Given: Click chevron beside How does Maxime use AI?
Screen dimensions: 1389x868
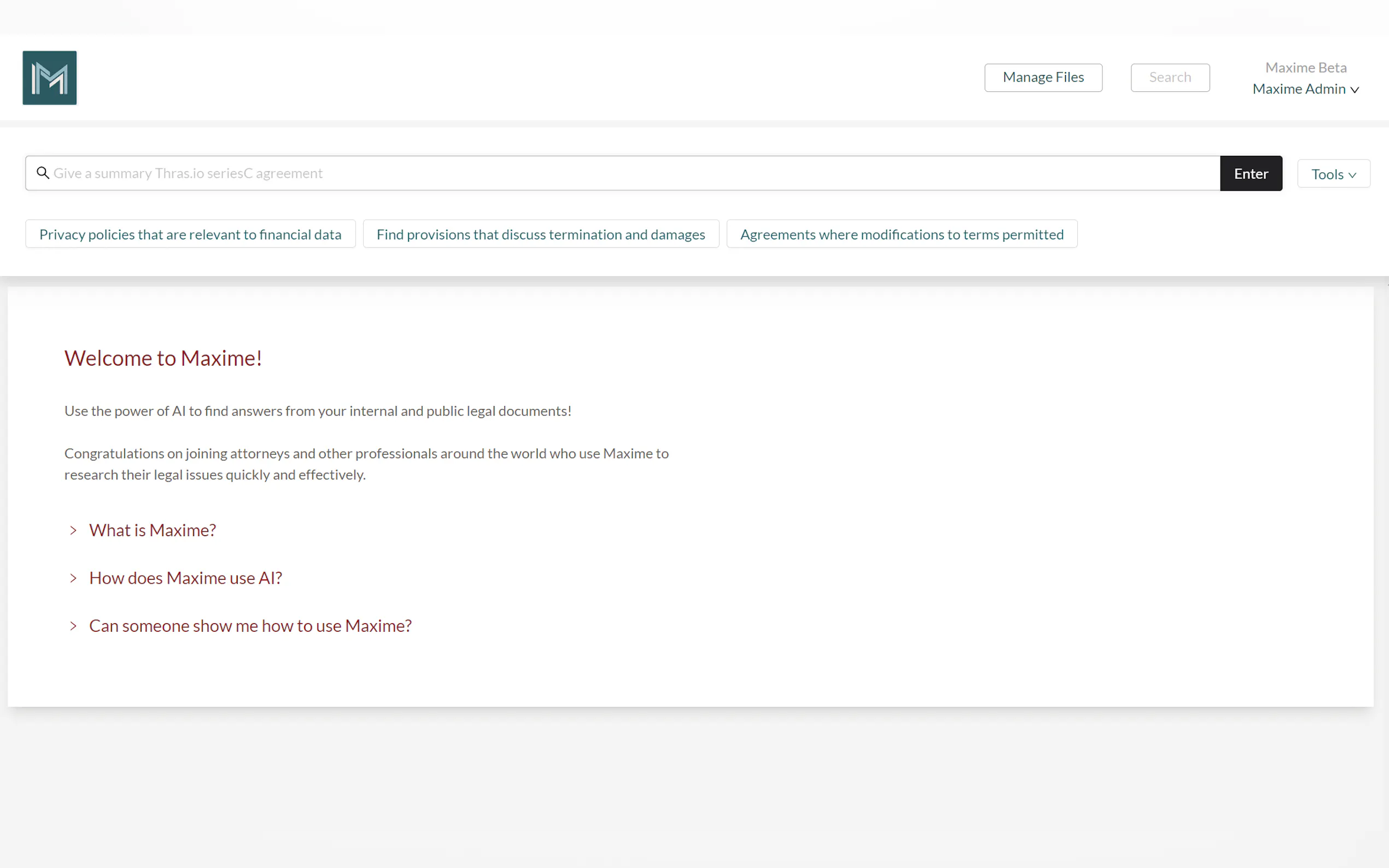Looking at the screenshot, I should click(73, 578).
